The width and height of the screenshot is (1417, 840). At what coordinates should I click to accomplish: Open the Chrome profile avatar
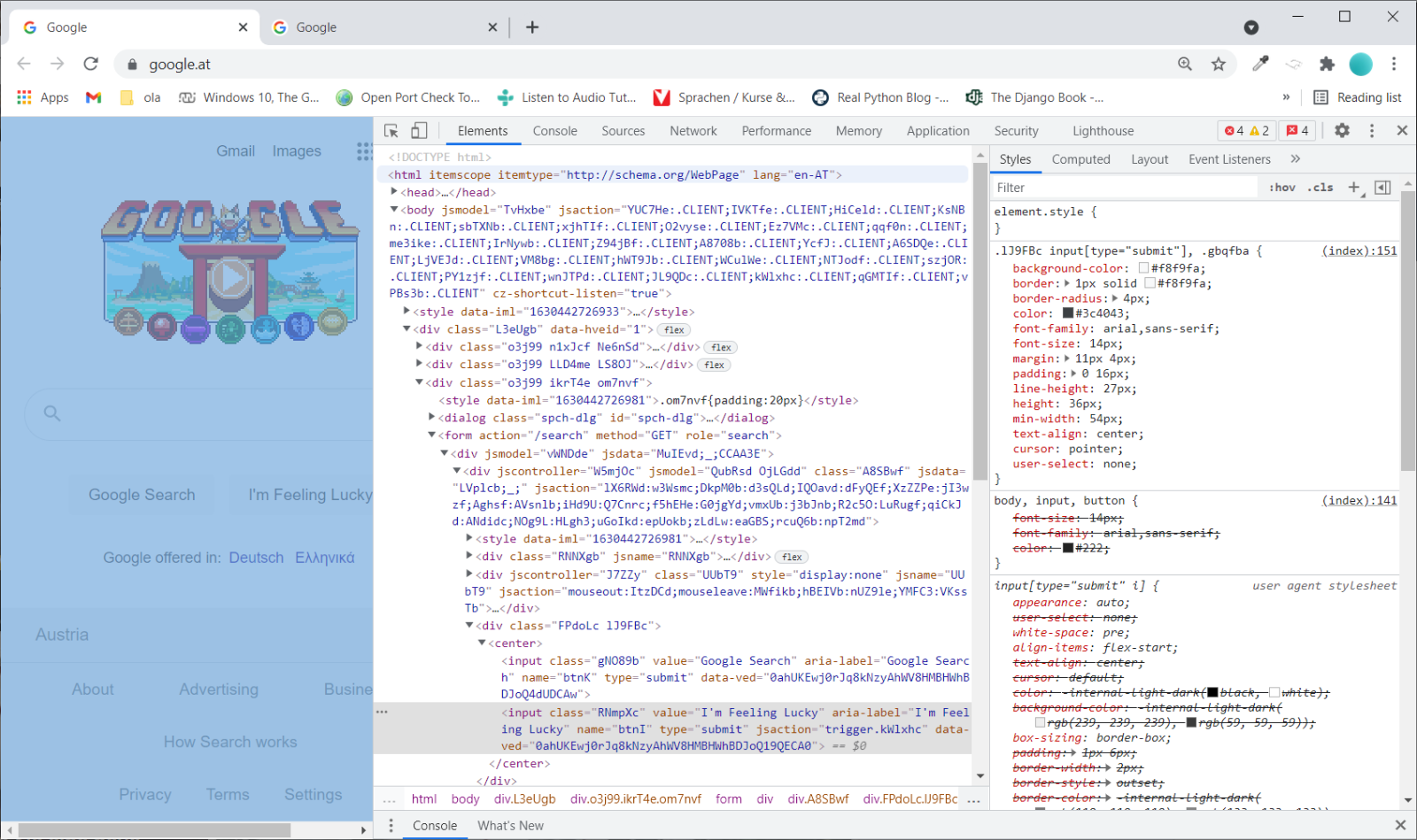(1360, 64)
